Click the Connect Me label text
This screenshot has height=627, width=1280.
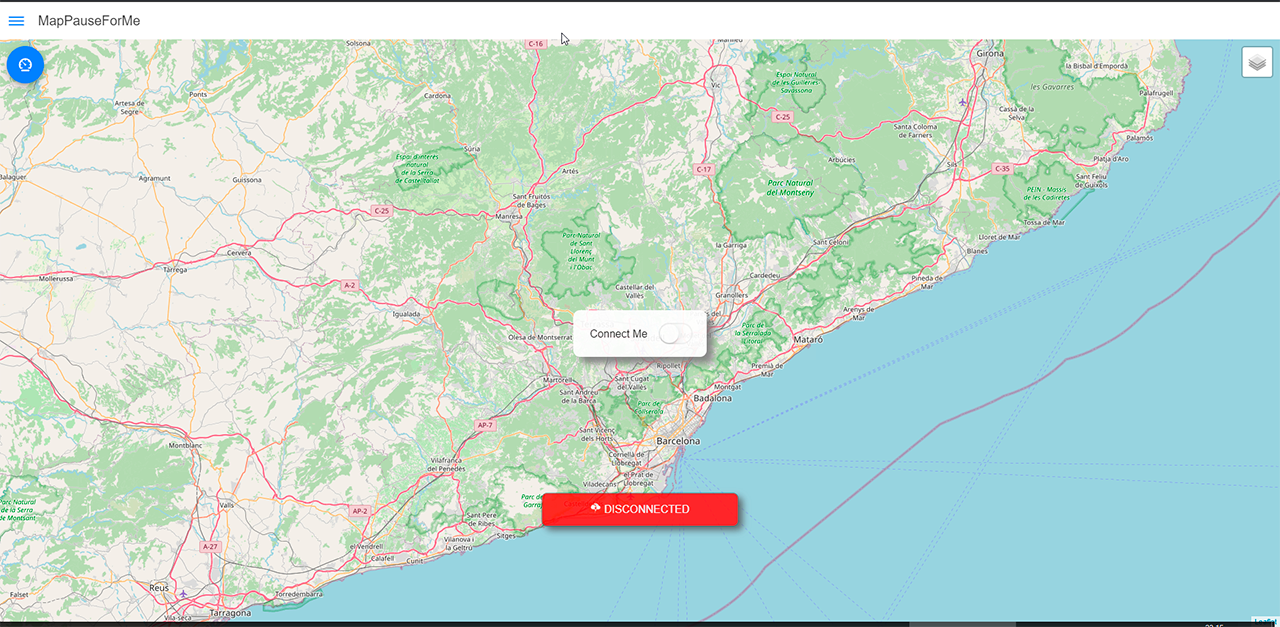click(618, 334)
